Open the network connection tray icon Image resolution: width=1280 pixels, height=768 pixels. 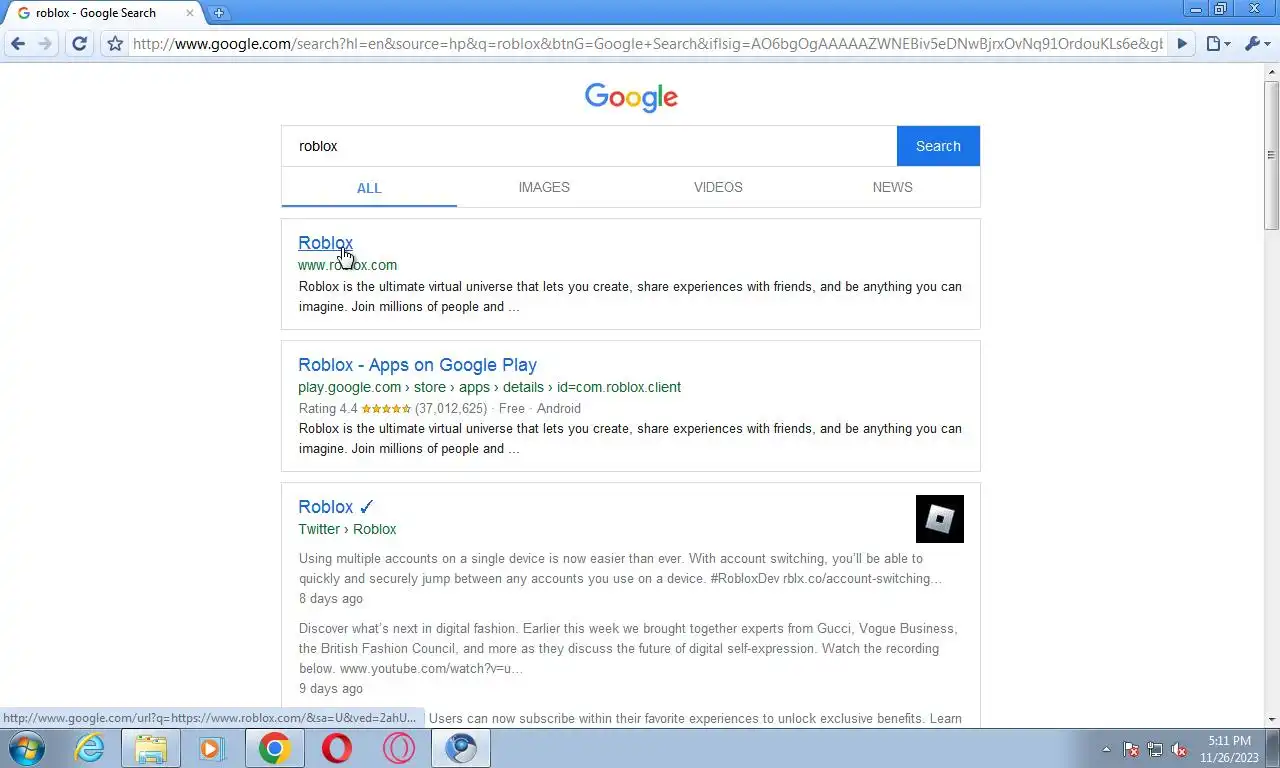coord(1155,749)
